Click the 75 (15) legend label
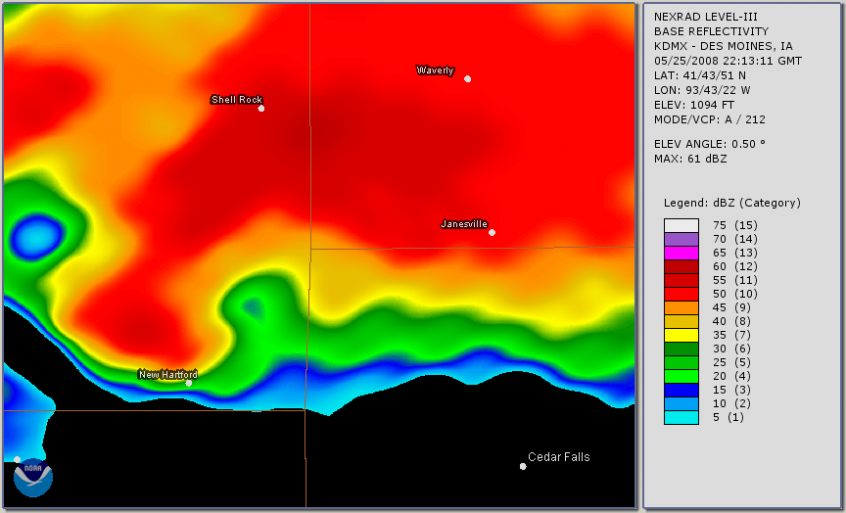The width and height of the screenshot is (846, 513). (x=735, y=225)
